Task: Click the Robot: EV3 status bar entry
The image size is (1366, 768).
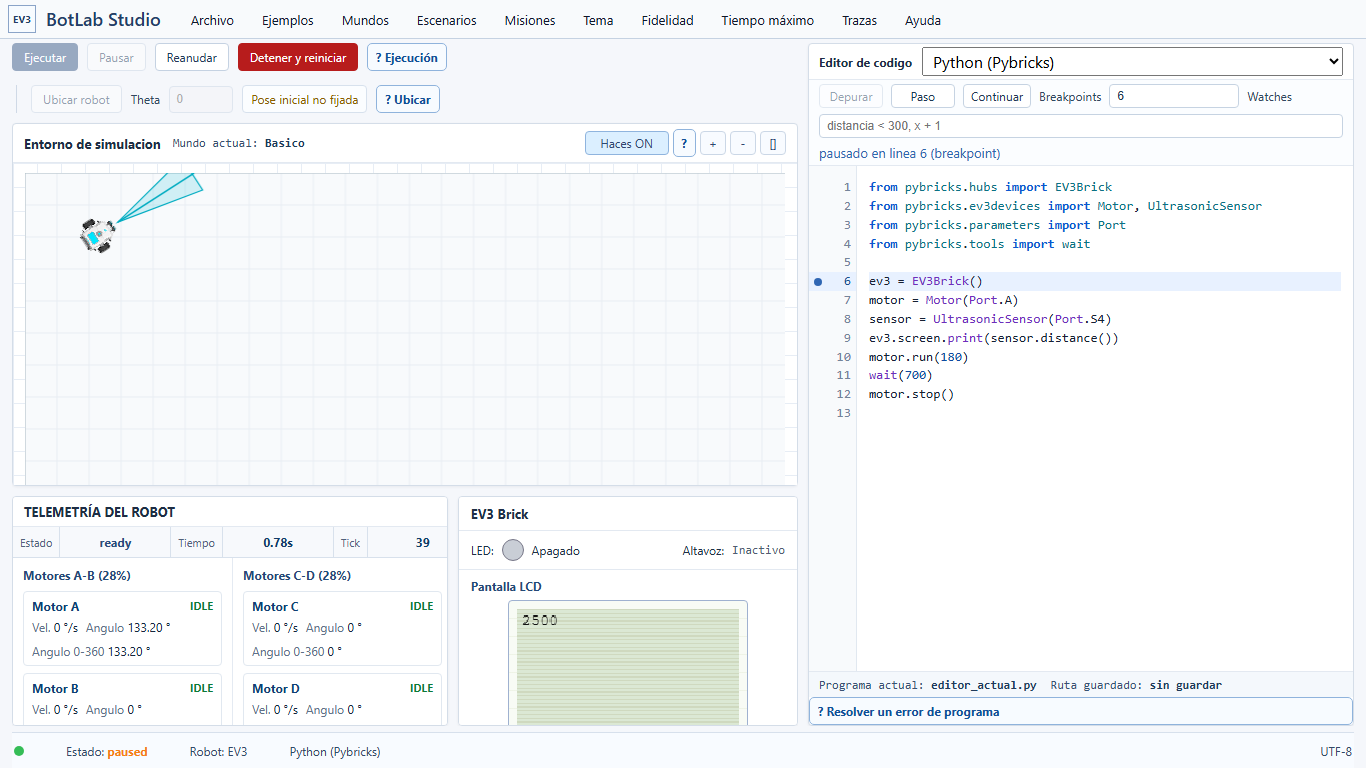Action: [218, 752]
